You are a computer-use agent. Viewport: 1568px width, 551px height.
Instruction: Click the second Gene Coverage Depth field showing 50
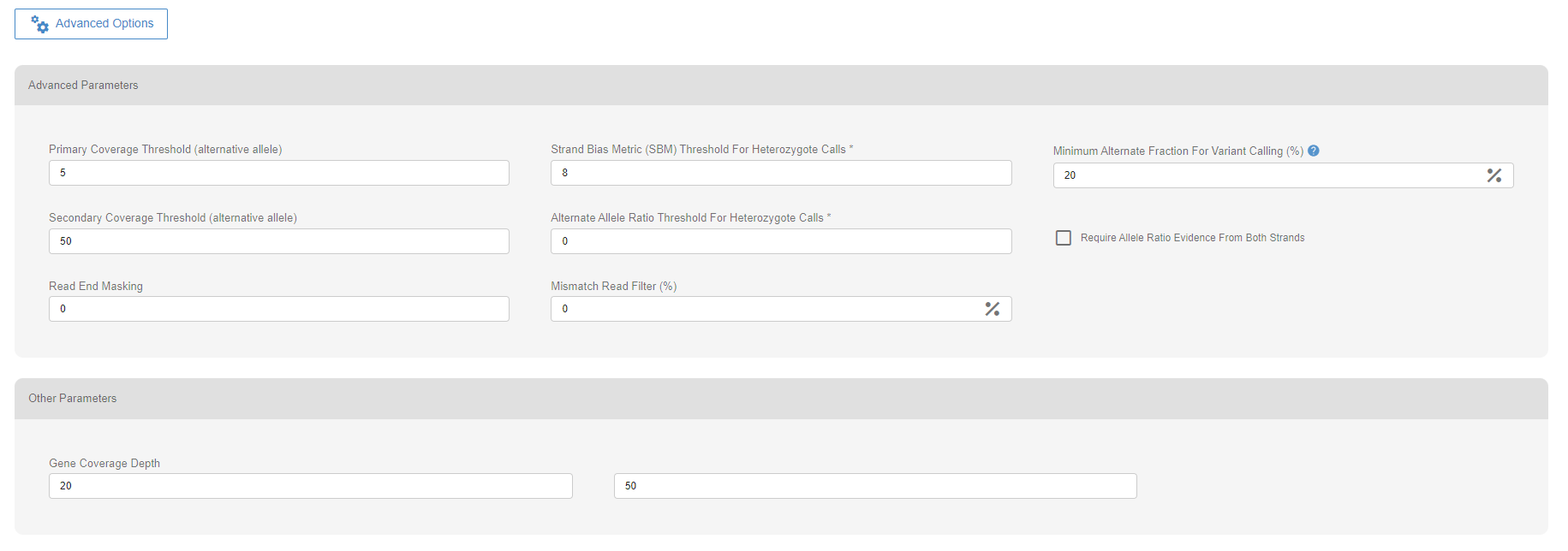click(x=874, y=486)
